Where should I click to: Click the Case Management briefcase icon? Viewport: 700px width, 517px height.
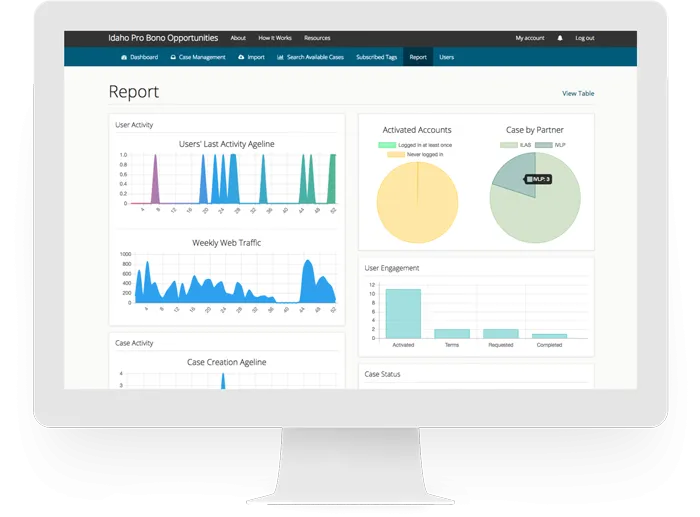(174, 57)
